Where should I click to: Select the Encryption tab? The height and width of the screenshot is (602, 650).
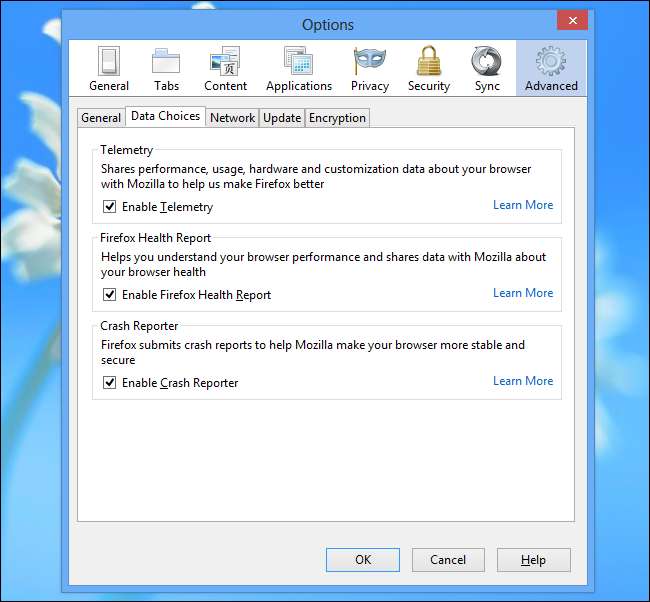pos(337,118)
